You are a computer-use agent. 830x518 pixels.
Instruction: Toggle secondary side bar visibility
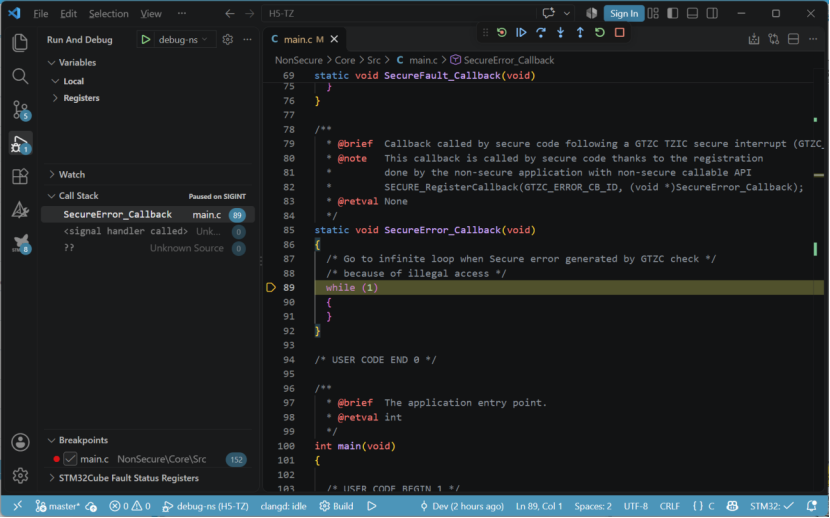(x=712, y=13)
